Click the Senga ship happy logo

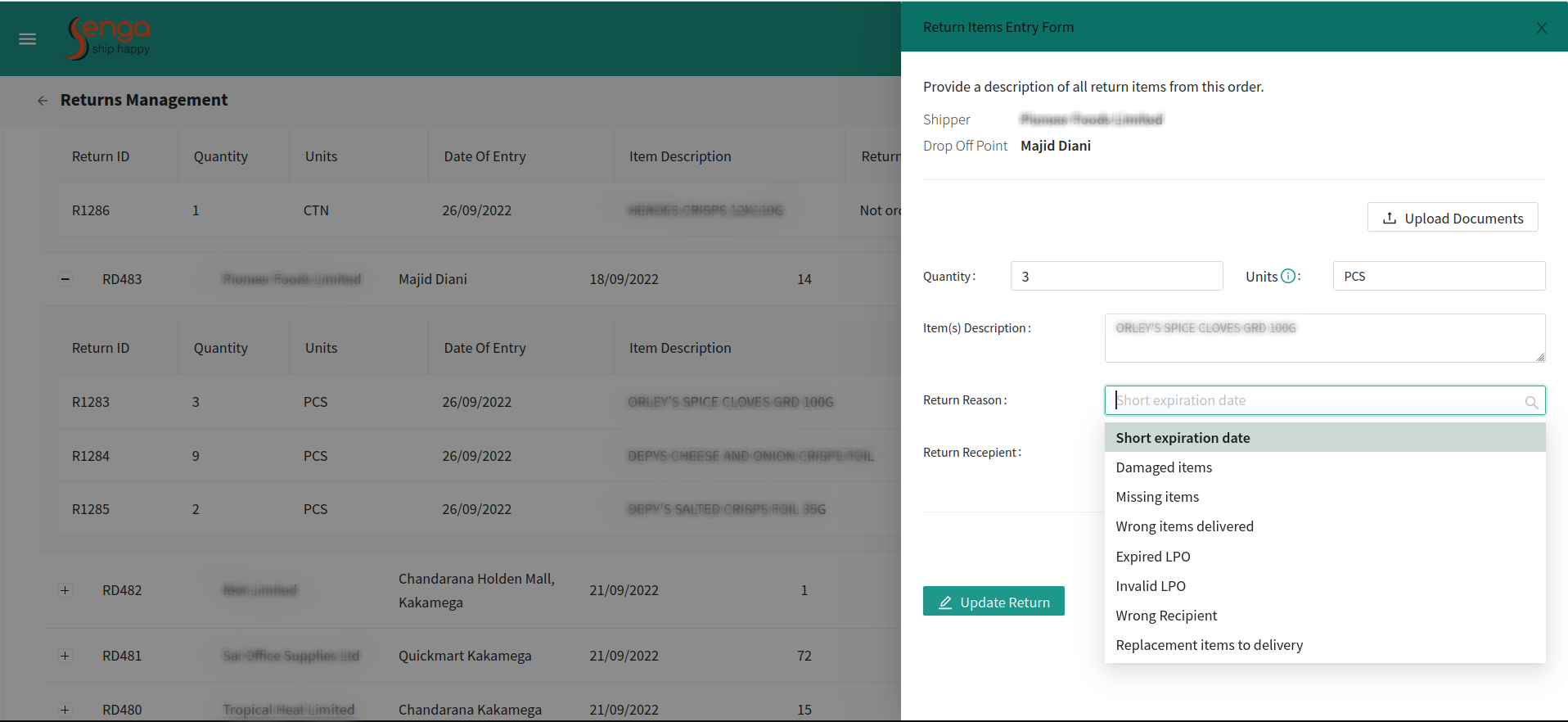pyautogui.click(x=109, y=38)
